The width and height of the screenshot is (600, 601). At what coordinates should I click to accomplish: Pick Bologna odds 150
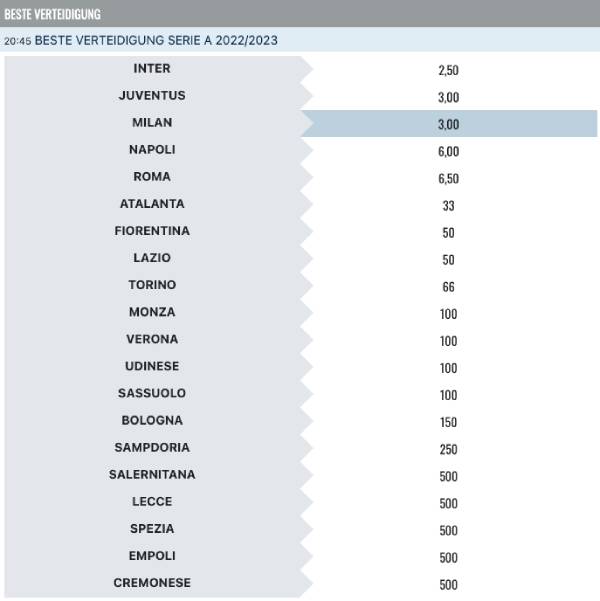point(449,422)
